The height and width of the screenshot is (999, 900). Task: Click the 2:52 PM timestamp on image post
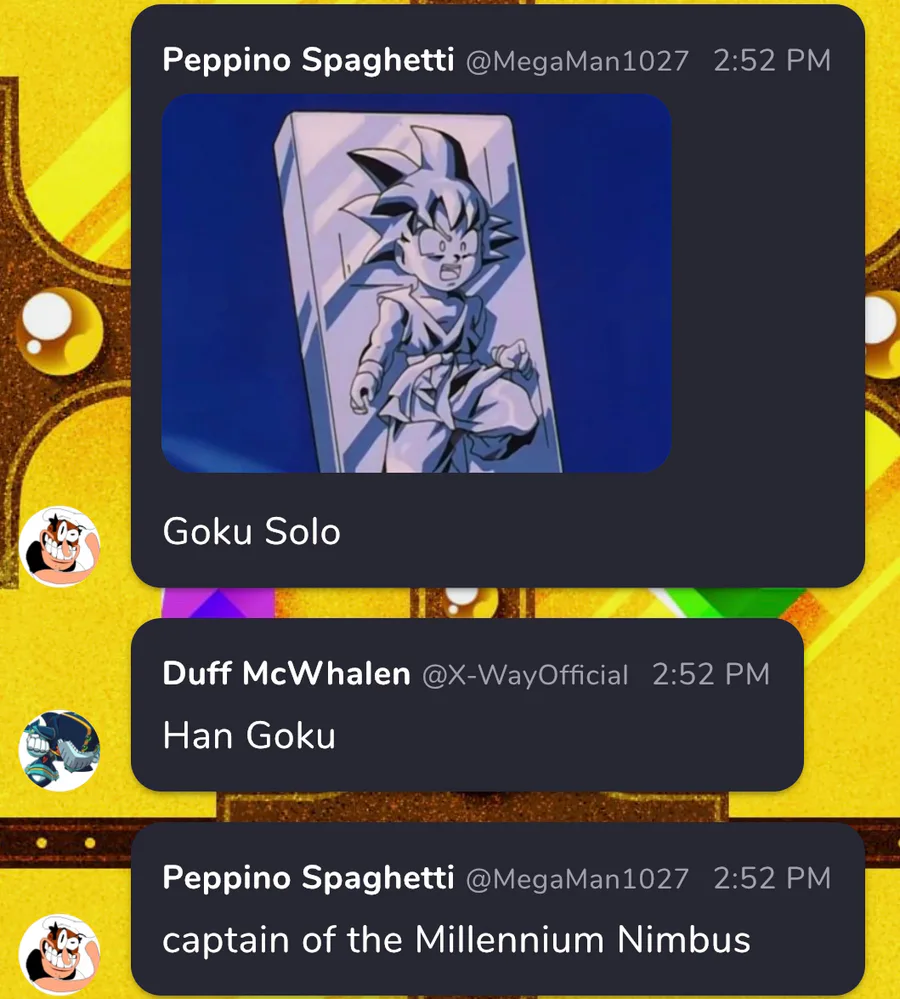point(772,61)
